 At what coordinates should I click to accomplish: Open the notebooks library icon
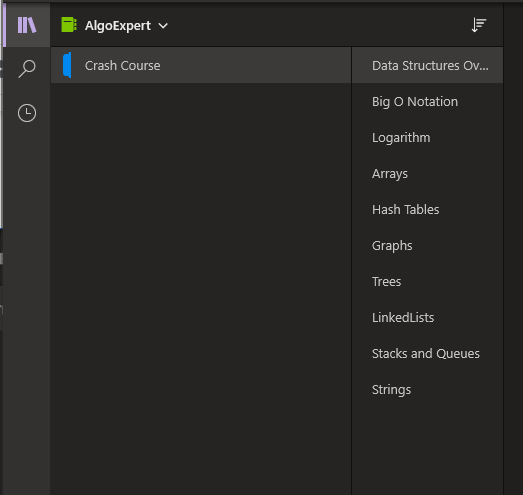coord(27,25)
